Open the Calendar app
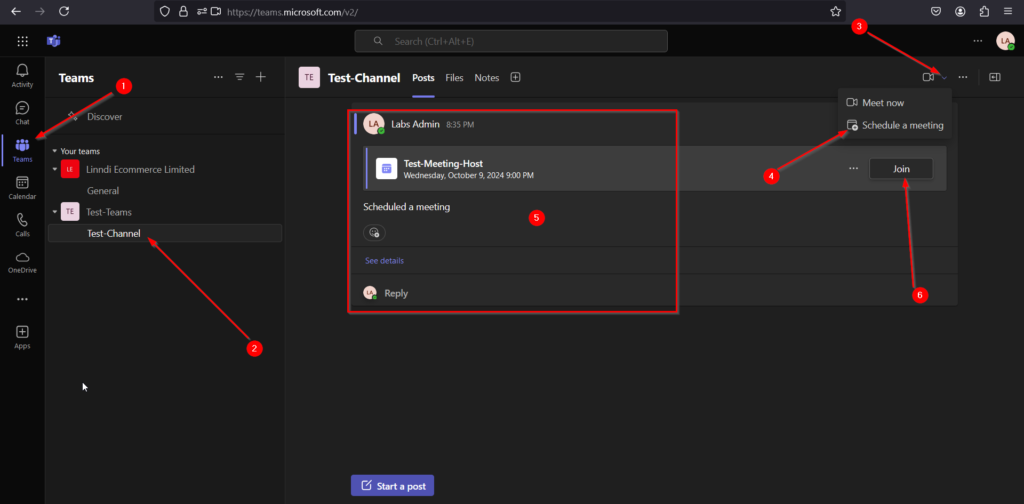Screen dimensions: 1024x504 22,187
